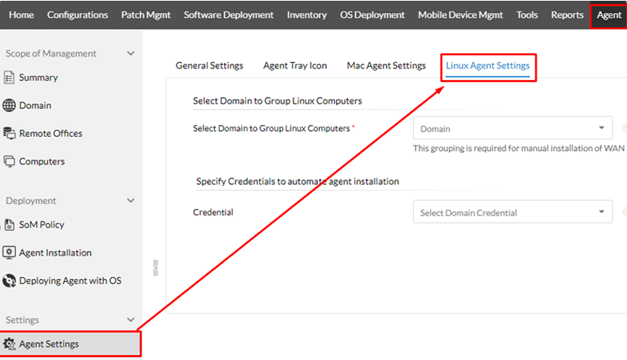This screenshot has height=360, width=627.
Task: Open the Software Deployment menu
Action: click(228, 15)
